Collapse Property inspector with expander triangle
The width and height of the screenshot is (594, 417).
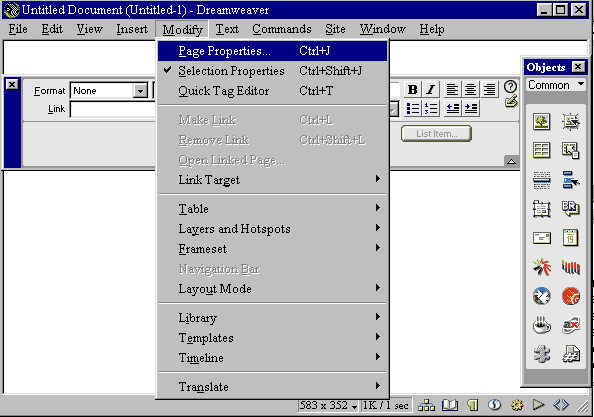pyautogui.click(x=511, y=161)
